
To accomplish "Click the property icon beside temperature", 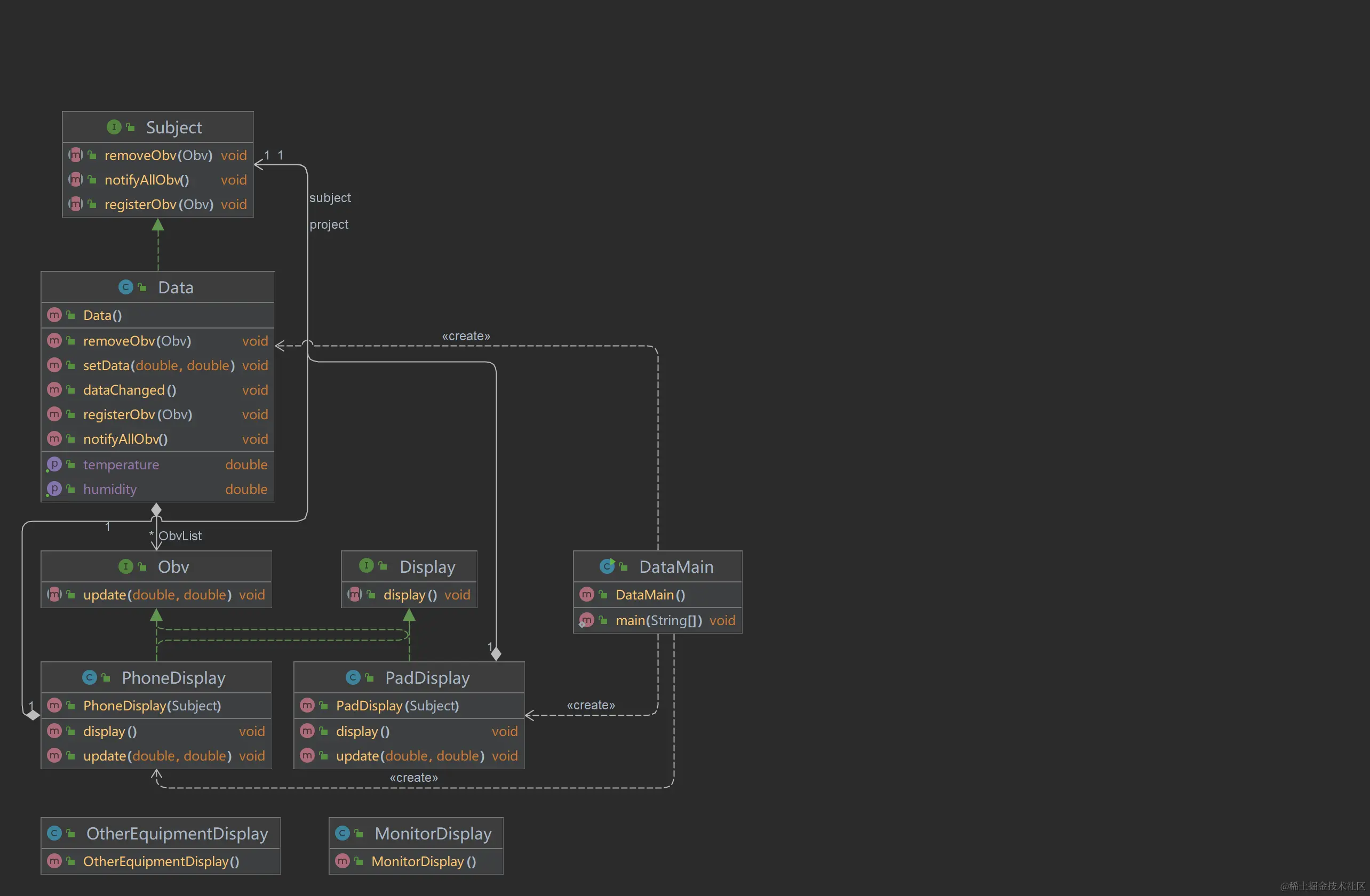I will (x=54, y=465).
